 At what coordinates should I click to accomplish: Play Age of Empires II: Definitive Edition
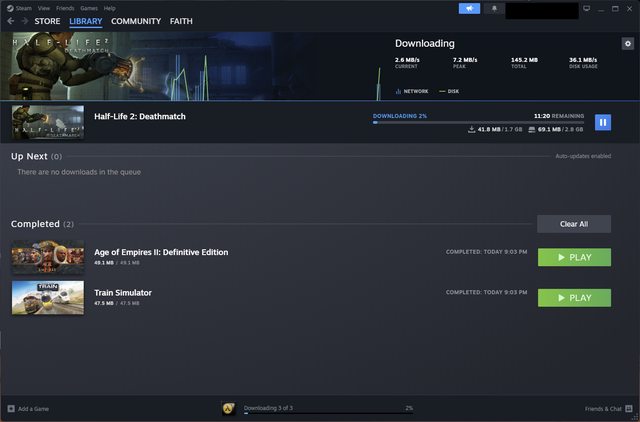[x=574, y=257]
